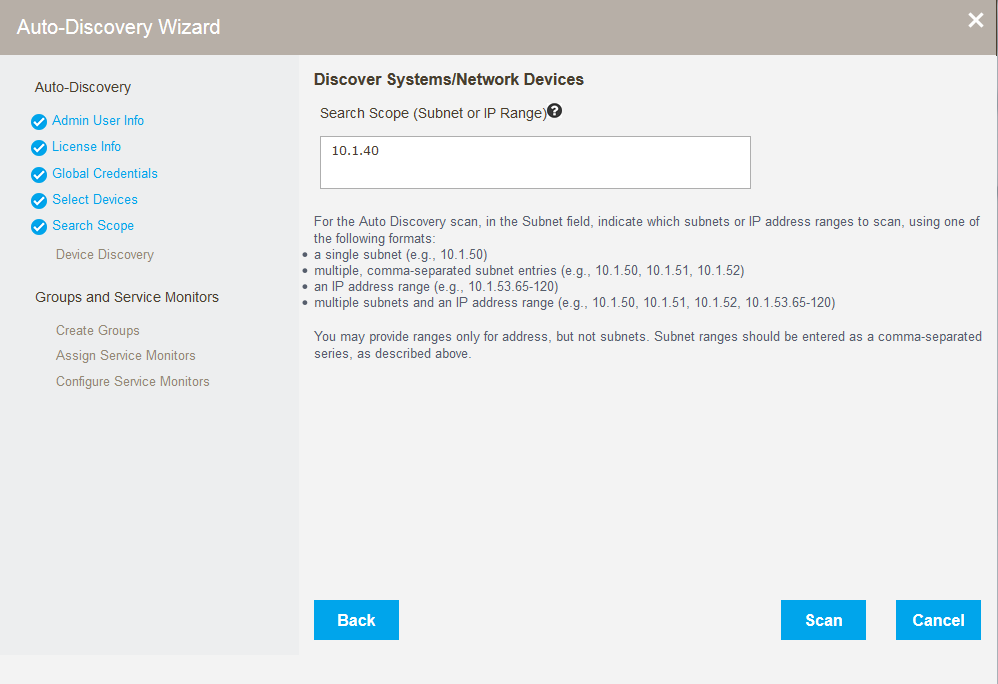The width and height of the screenshot is (998, 684).
Task: Select Device Discovery in the sidebar
Action: pos(105,254)
